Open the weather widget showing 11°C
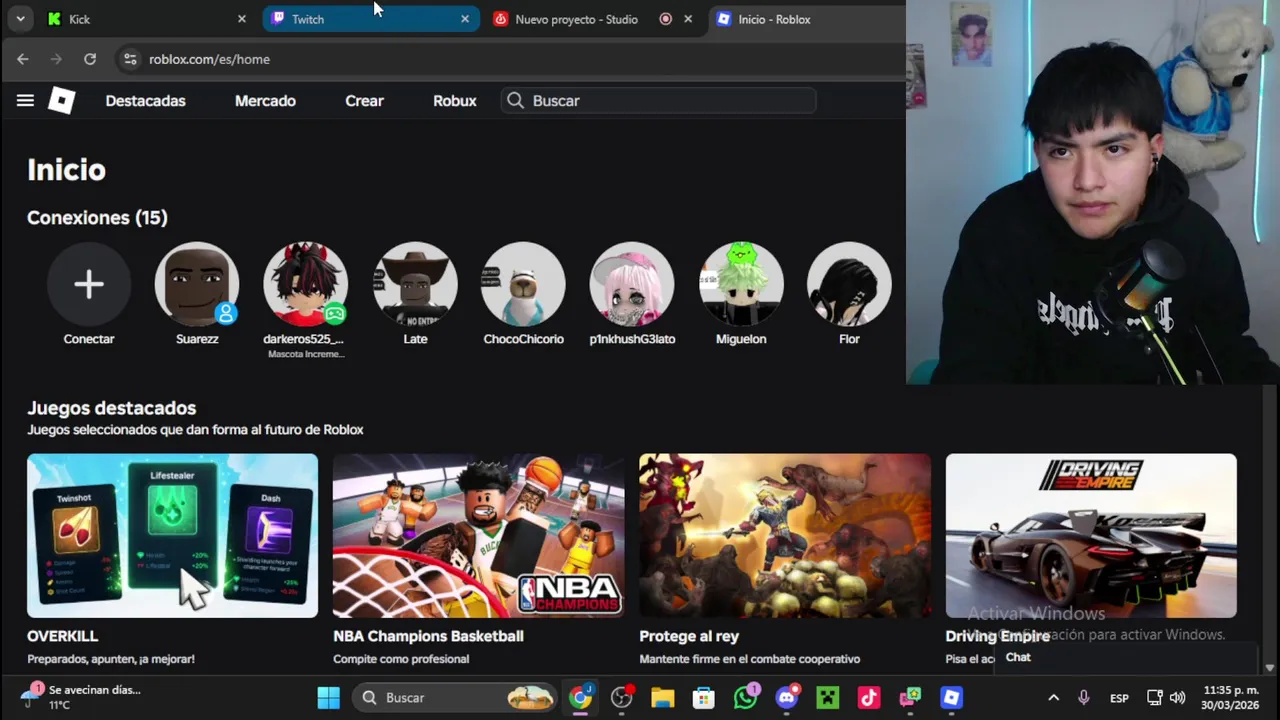Viewport: 1280px width, 720px height. click(80, 697)
